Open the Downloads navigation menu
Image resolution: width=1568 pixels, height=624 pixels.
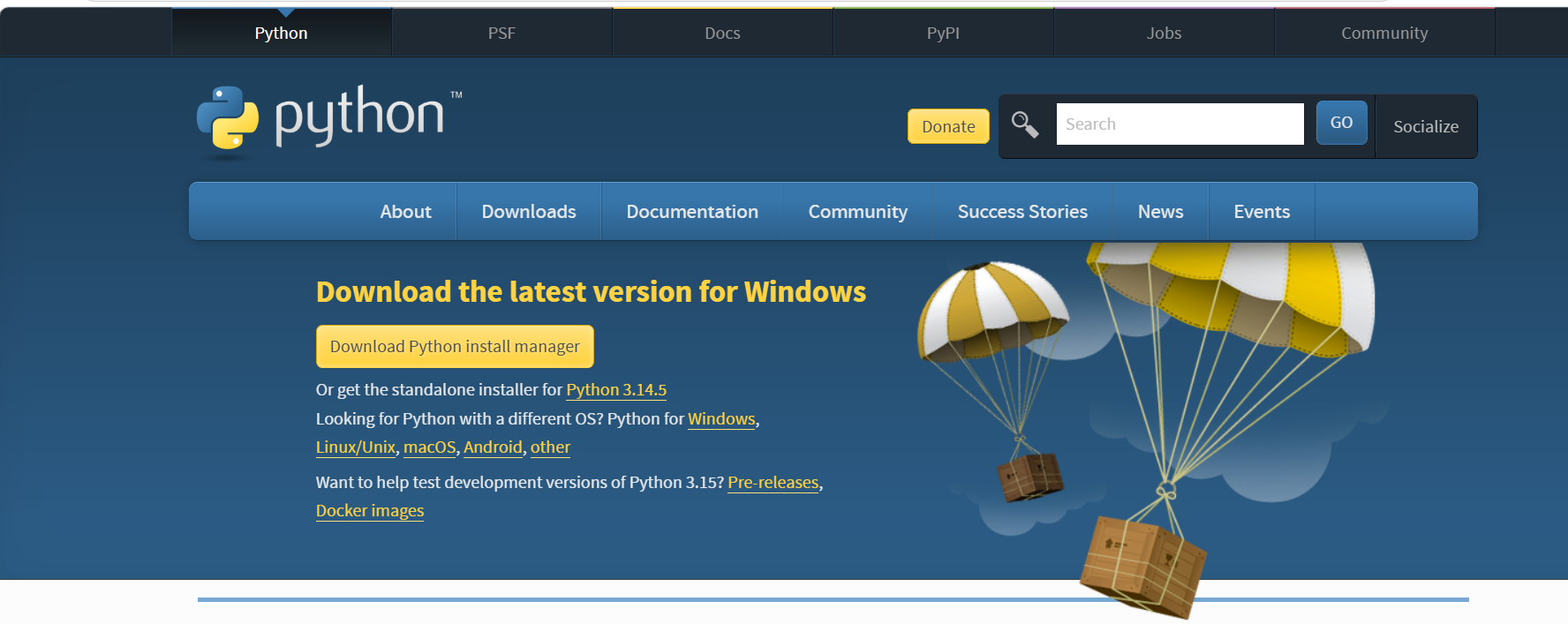(529, 212)
